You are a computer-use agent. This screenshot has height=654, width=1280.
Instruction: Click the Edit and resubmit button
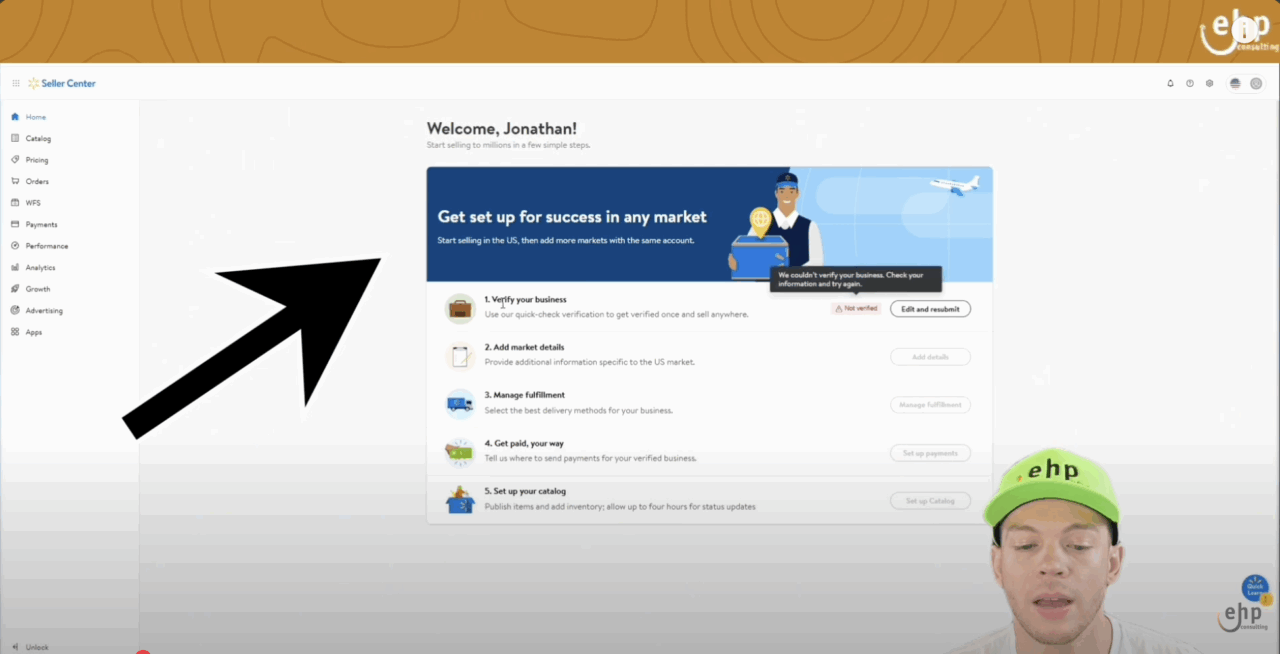pos(930,309)
